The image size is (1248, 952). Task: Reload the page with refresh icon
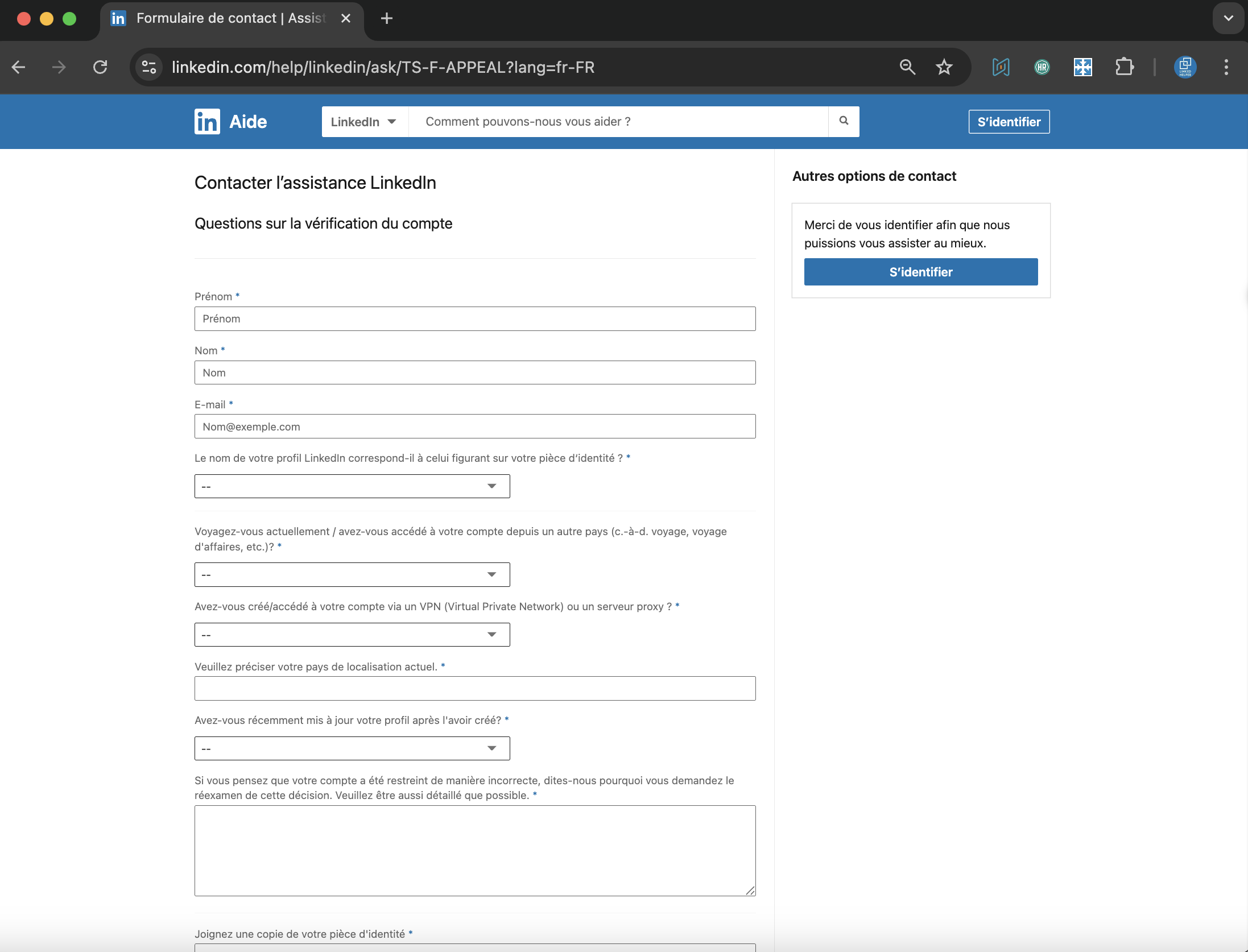coord(100,67)
